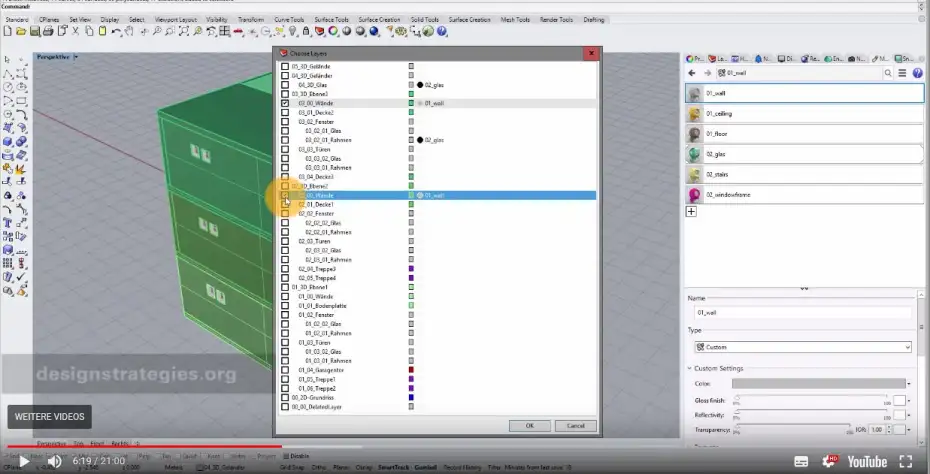The height and width of the screenshot is (474, 930).
Task: Click the light bulb Hide Objects icon
Action: pyautogui.click(x=292, y=31)
